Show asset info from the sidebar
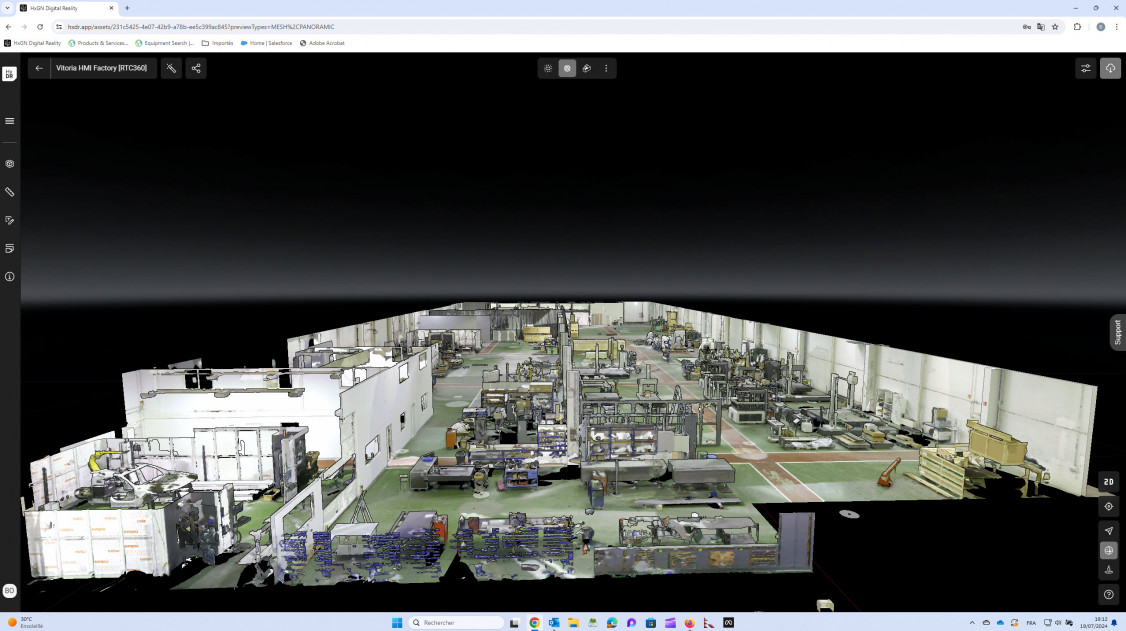The height and width of the screenshot is (631, 1126). (x=10, y=276)
